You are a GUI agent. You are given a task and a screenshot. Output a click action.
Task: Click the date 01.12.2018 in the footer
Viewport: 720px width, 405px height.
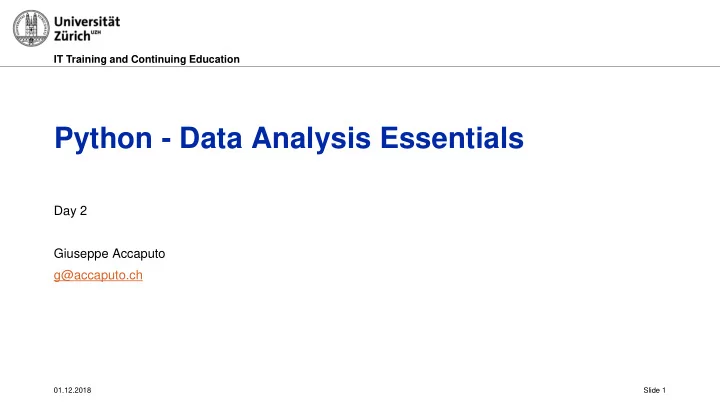click(73, 390)
